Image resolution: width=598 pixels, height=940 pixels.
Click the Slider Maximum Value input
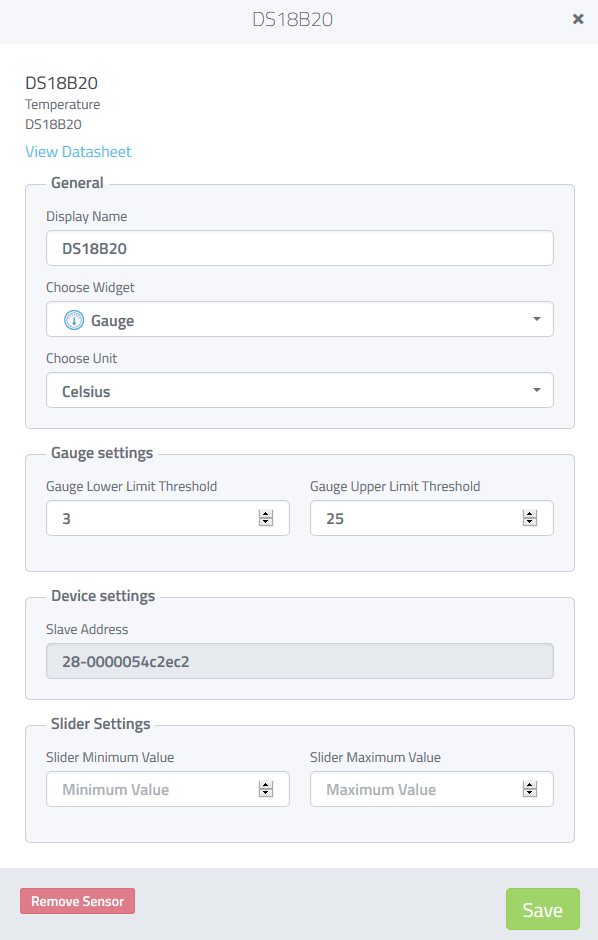(431, 789)
